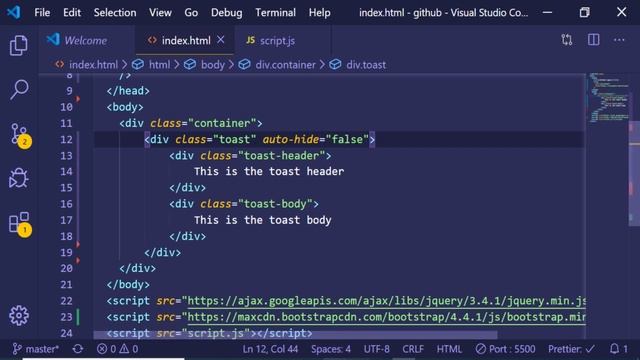Click the code minimap preview

click(608, 98)
